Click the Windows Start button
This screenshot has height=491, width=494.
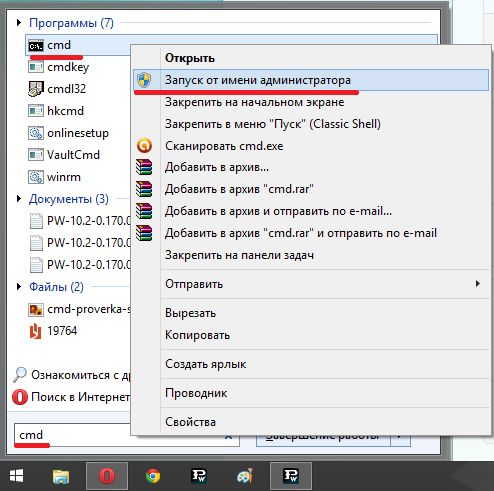16,476
